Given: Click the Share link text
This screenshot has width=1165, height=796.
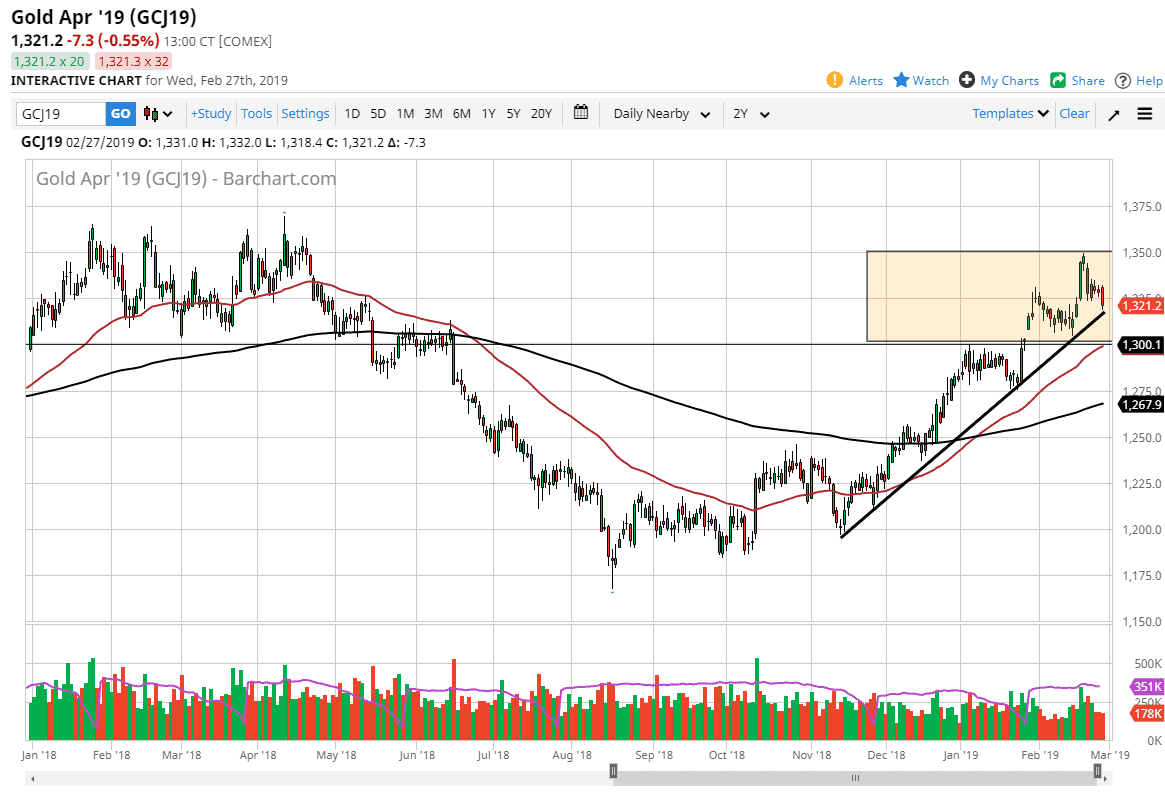Looking at the screenshot, I should pyautogui.click(x=1088, y=80).
